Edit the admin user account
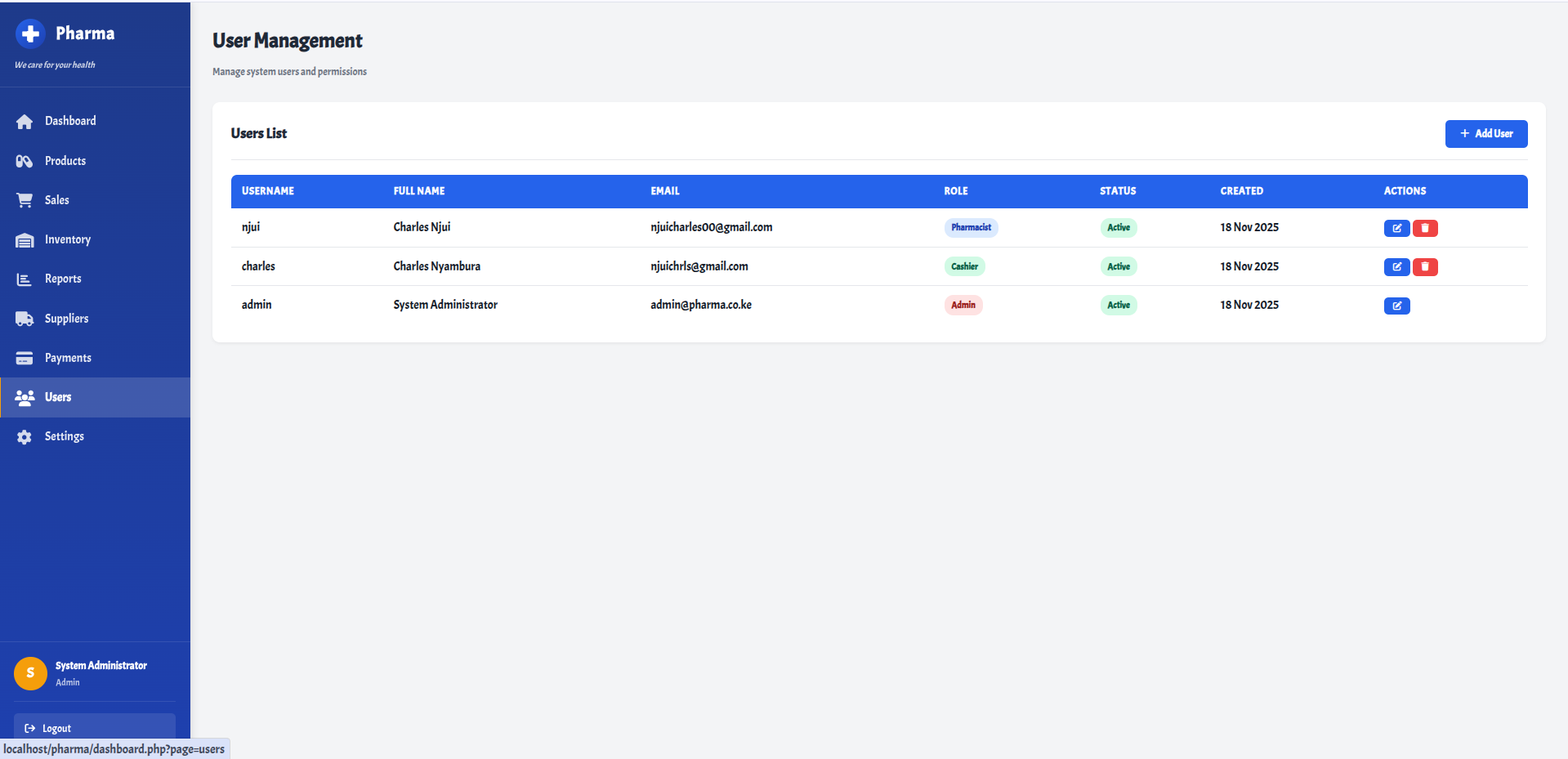 click(x=1396, y=306)
